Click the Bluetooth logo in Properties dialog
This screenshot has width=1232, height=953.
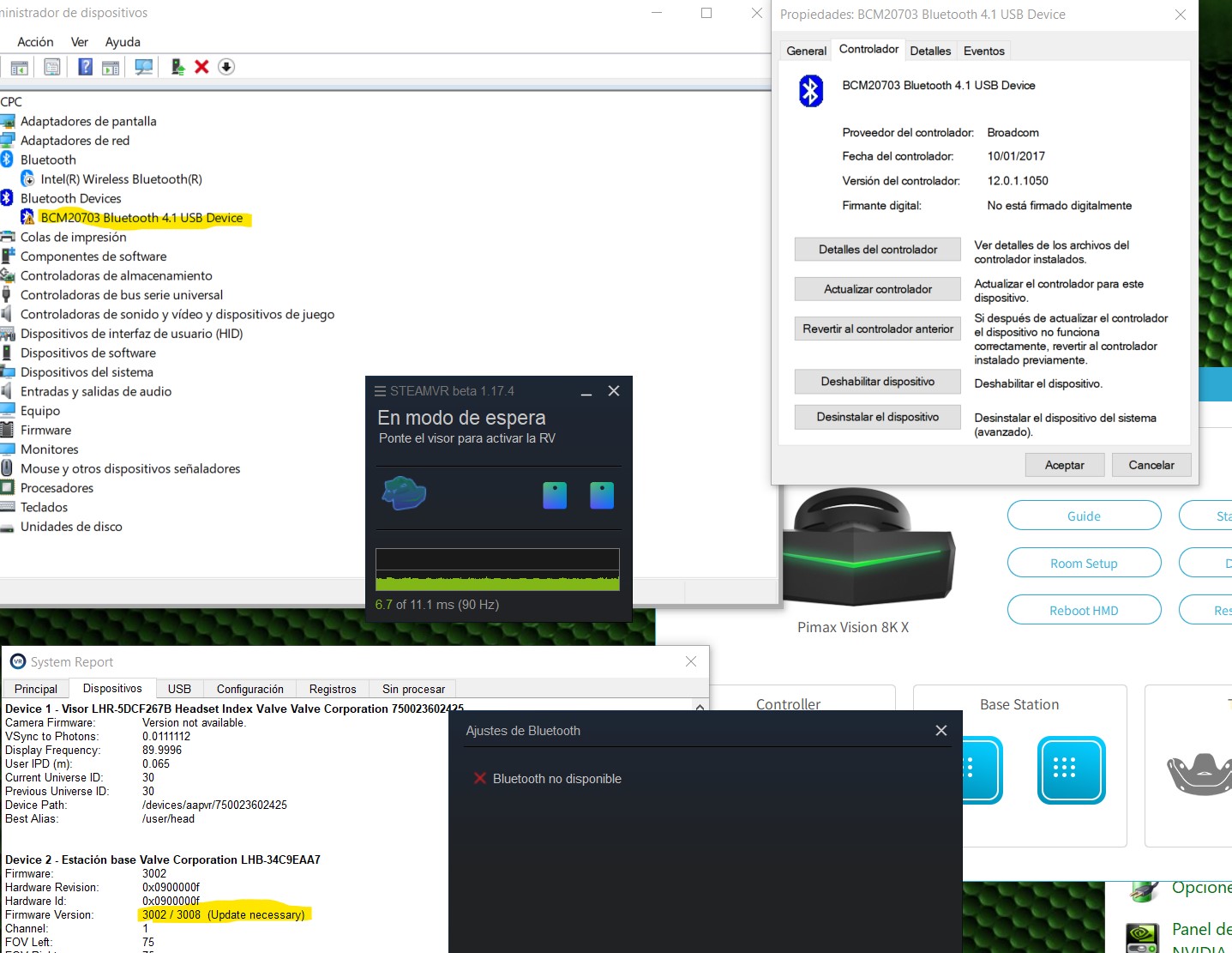810,90
